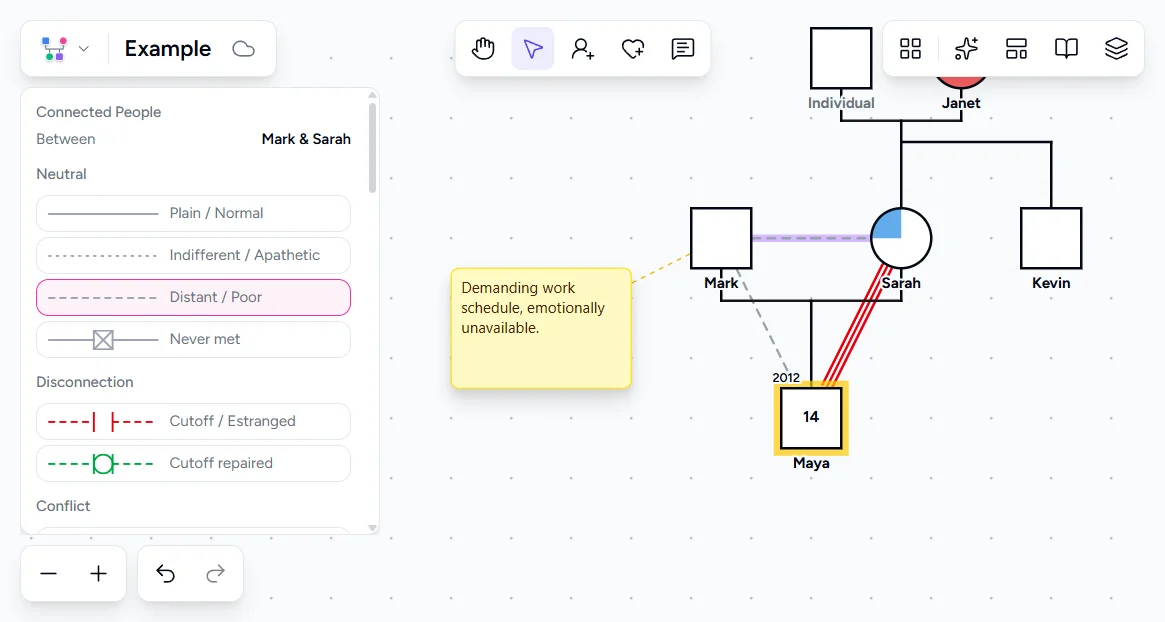Click the AI sparkle icon
The image size is (1165, 622).
(966, 49)
